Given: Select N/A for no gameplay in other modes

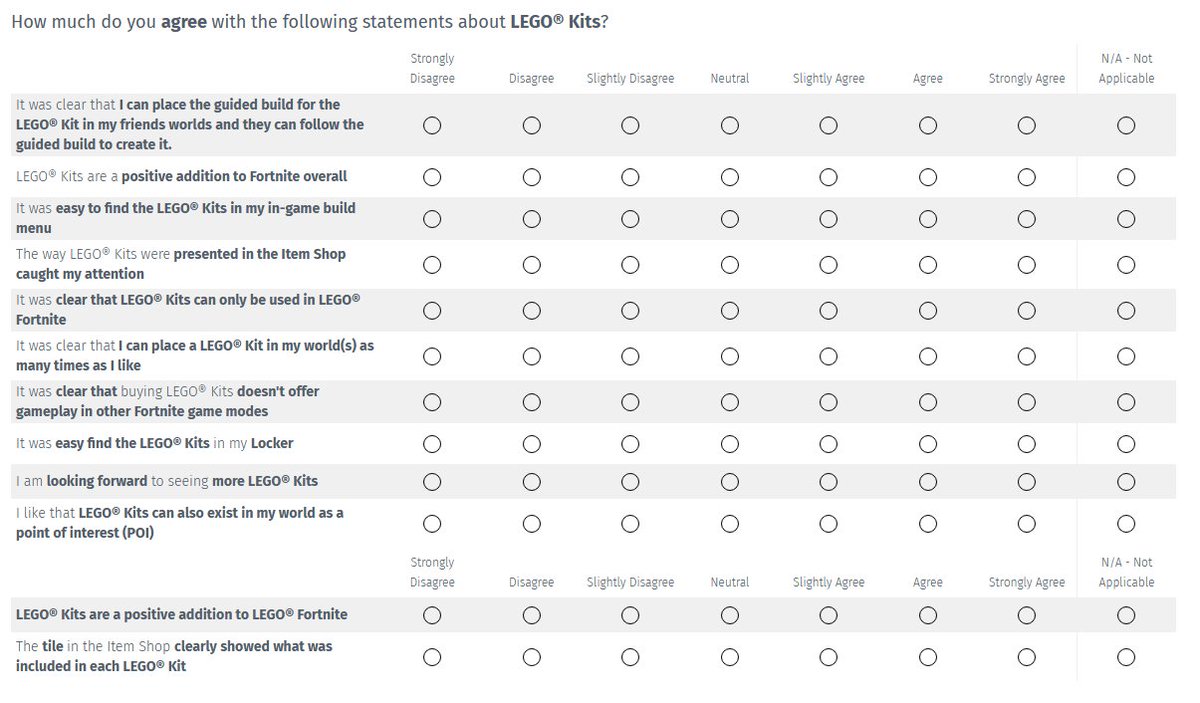Looking at the screenshot, I should point(1126,402).
